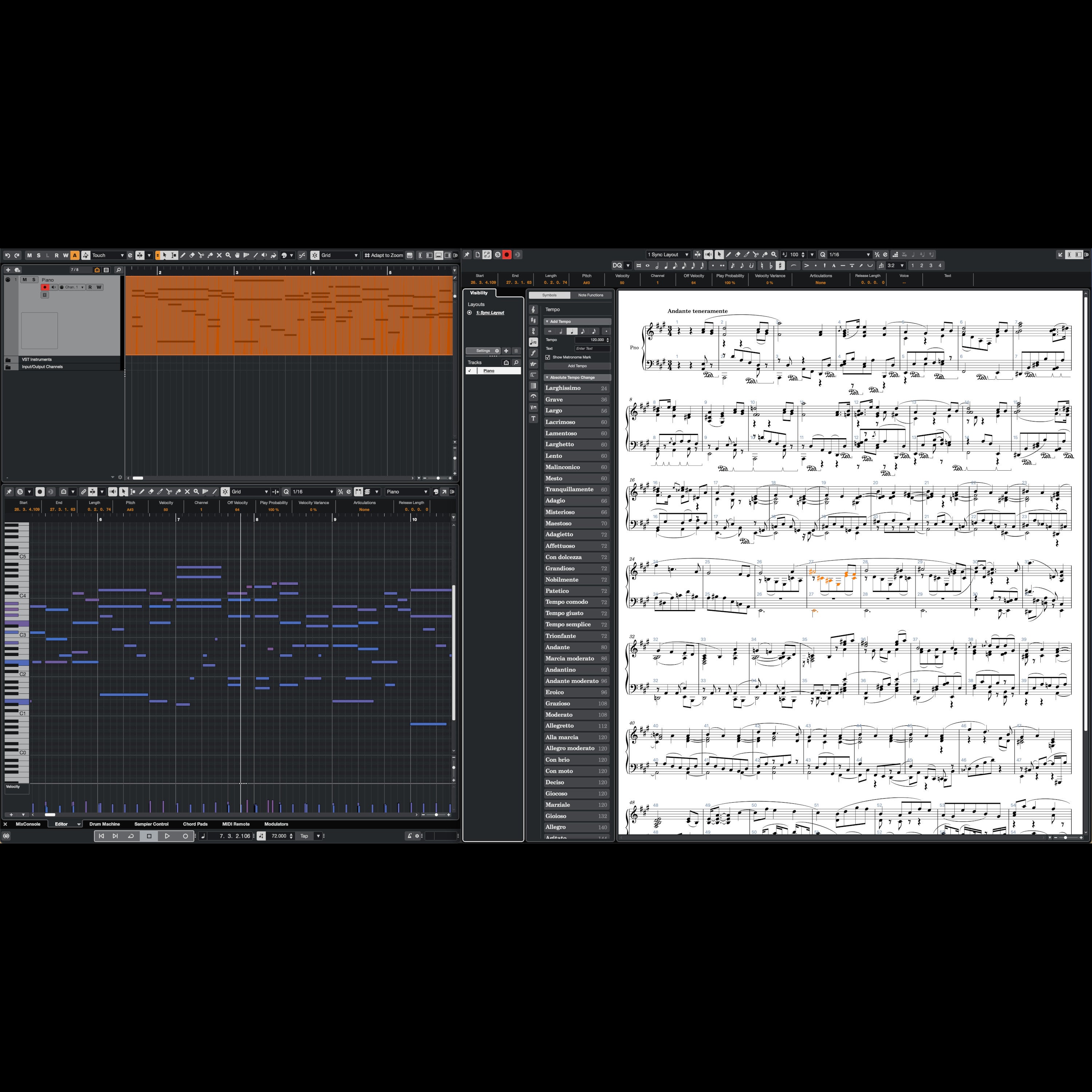
Task: Open the Touch automation mode dropdown
Action: [108, 256]
